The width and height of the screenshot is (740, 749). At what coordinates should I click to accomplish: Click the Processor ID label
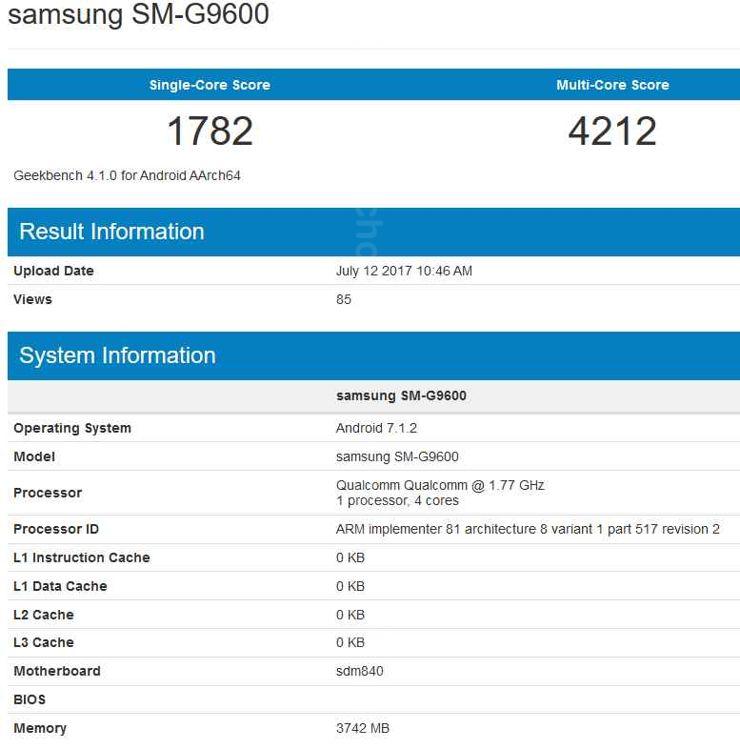56,529
